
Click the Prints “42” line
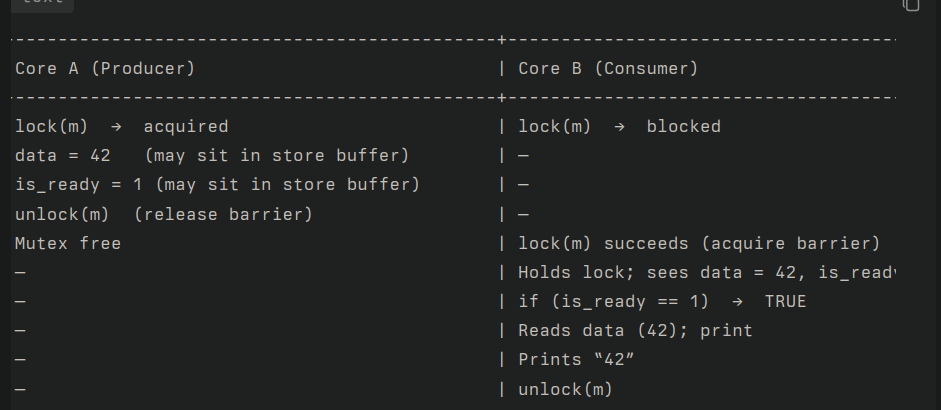tap(576, 360)
